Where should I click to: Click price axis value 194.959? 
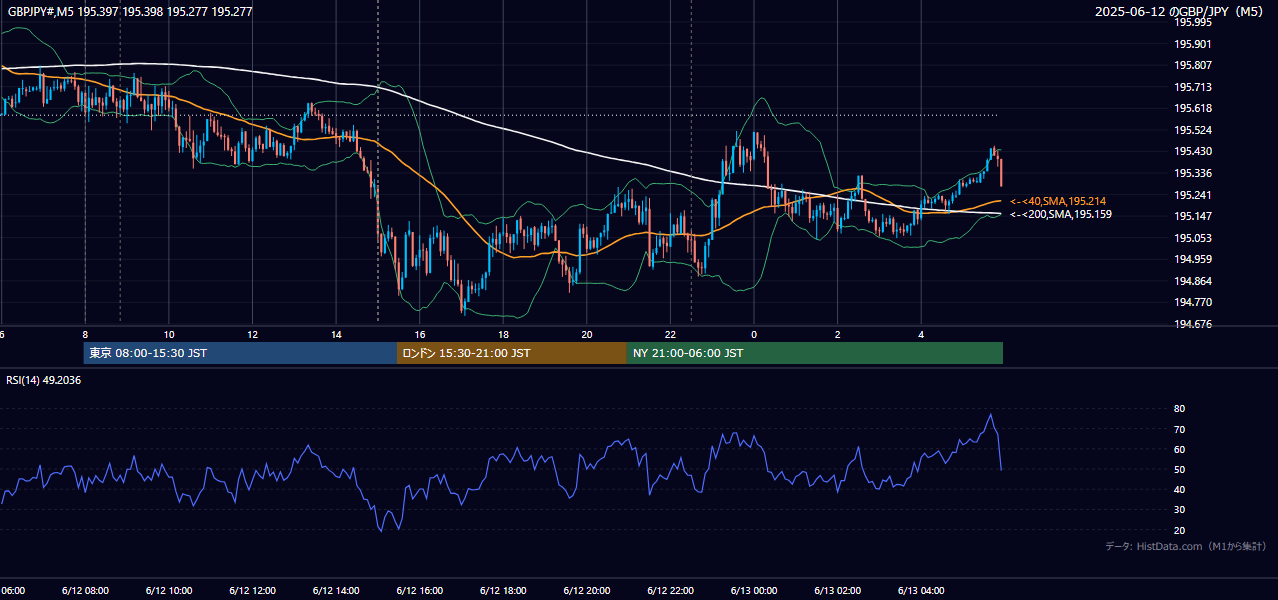[1192, 259]
